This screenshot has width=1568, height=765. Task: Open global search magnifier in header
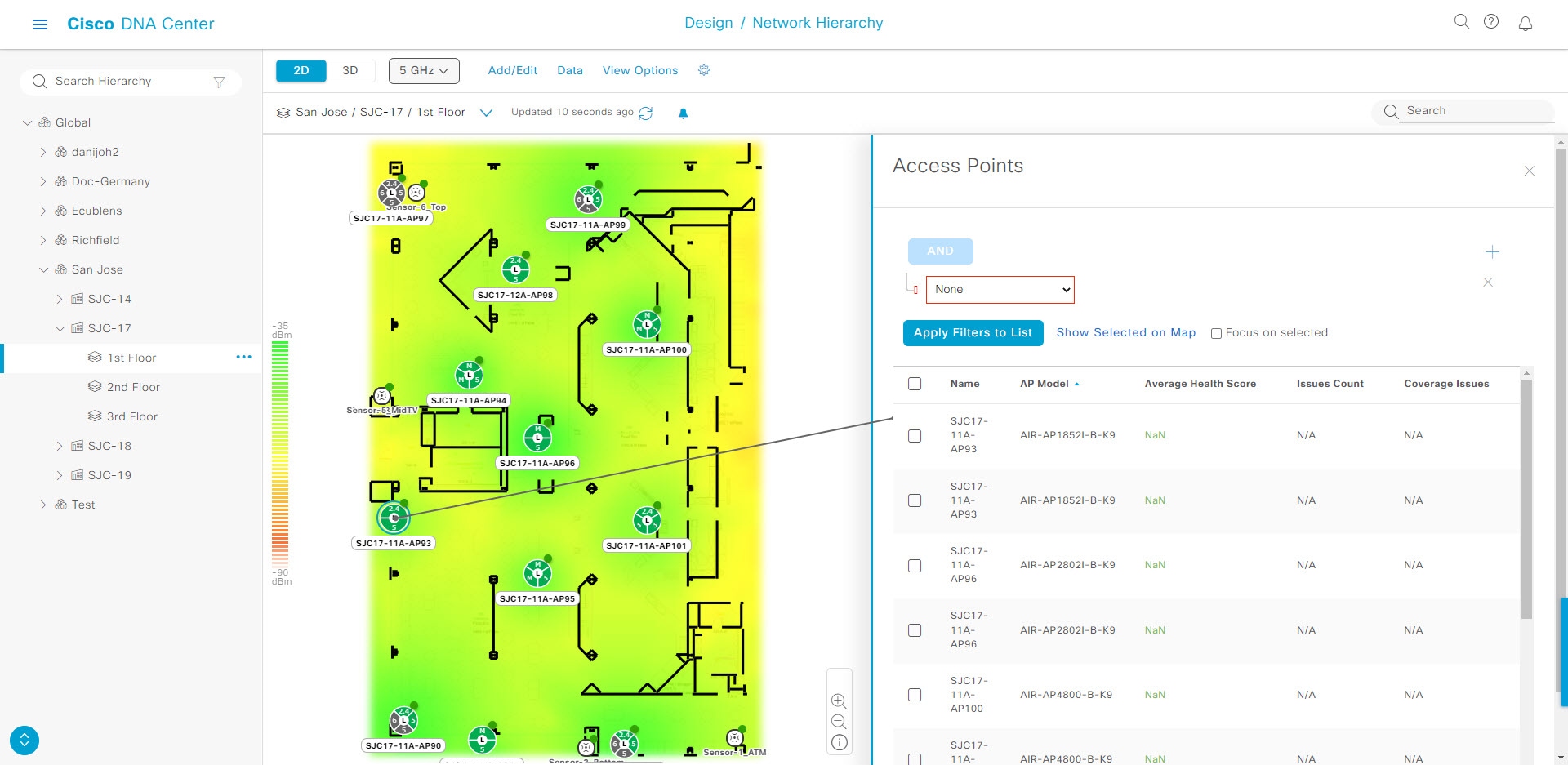(x=1462, y=22)
